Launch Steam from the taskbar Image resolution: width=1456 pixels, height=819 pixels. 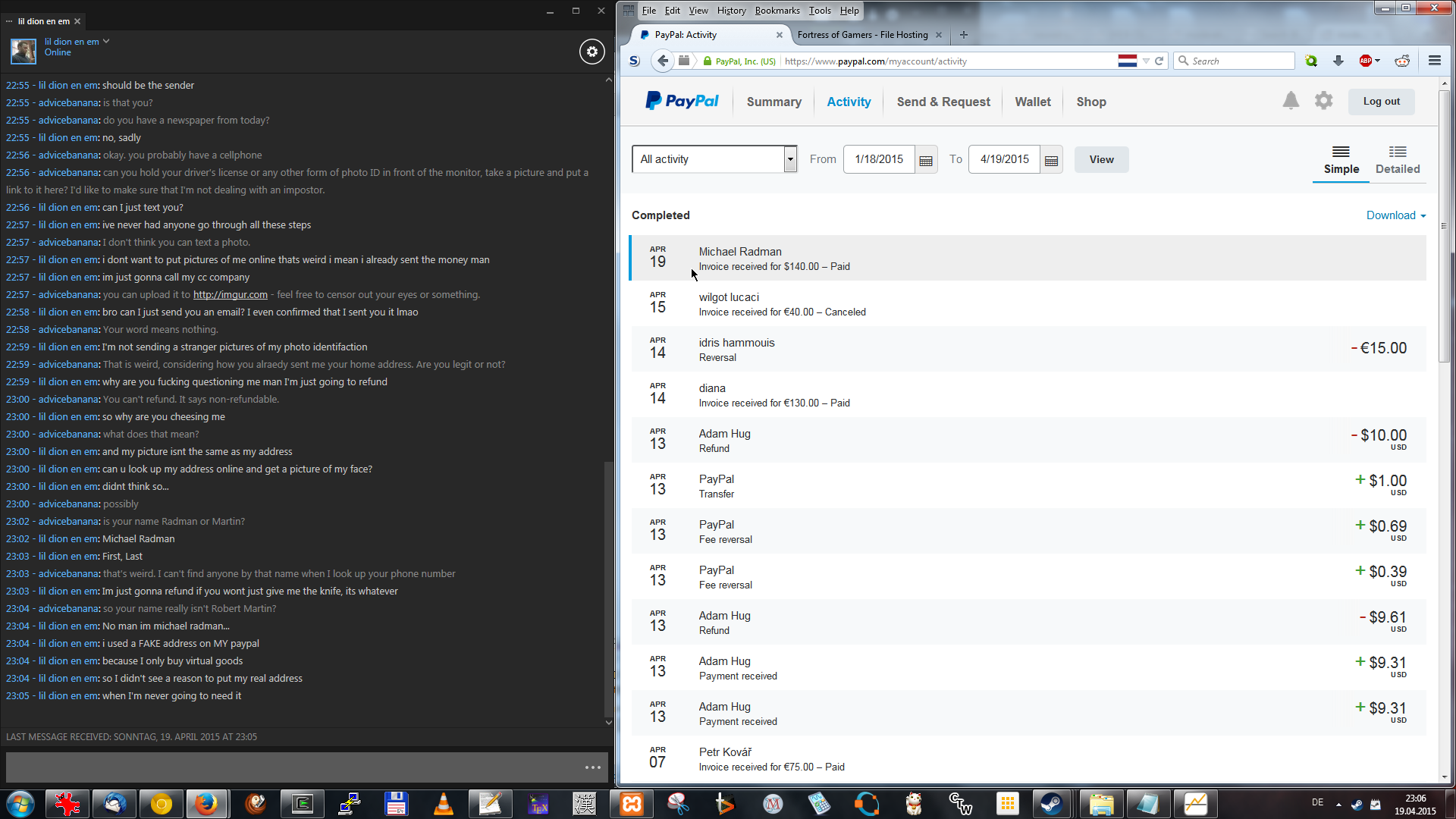pyautogui.click(x=1050, y=803)
